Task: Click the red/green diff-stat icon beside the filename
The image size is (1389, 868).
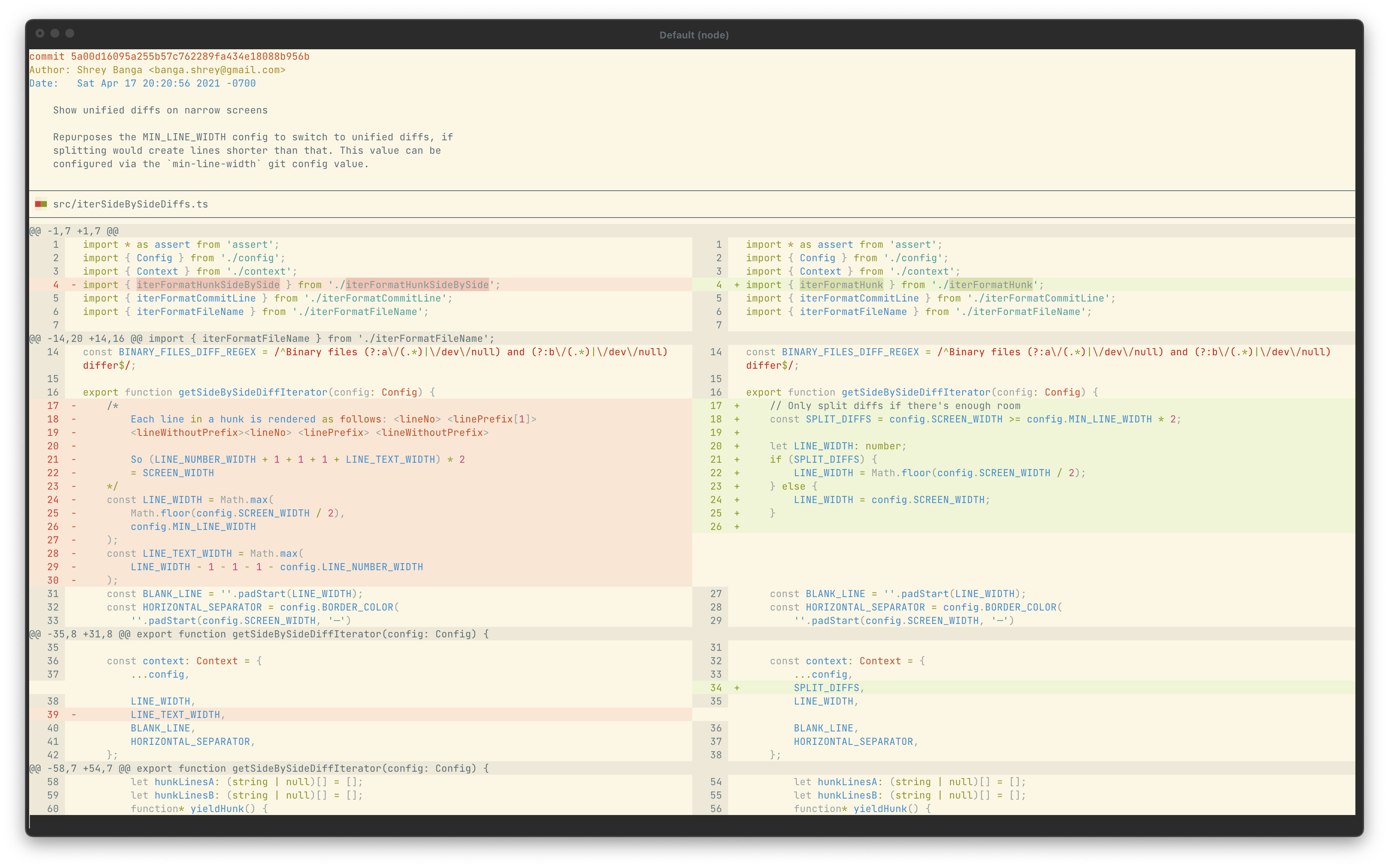Action: (42, 204)
